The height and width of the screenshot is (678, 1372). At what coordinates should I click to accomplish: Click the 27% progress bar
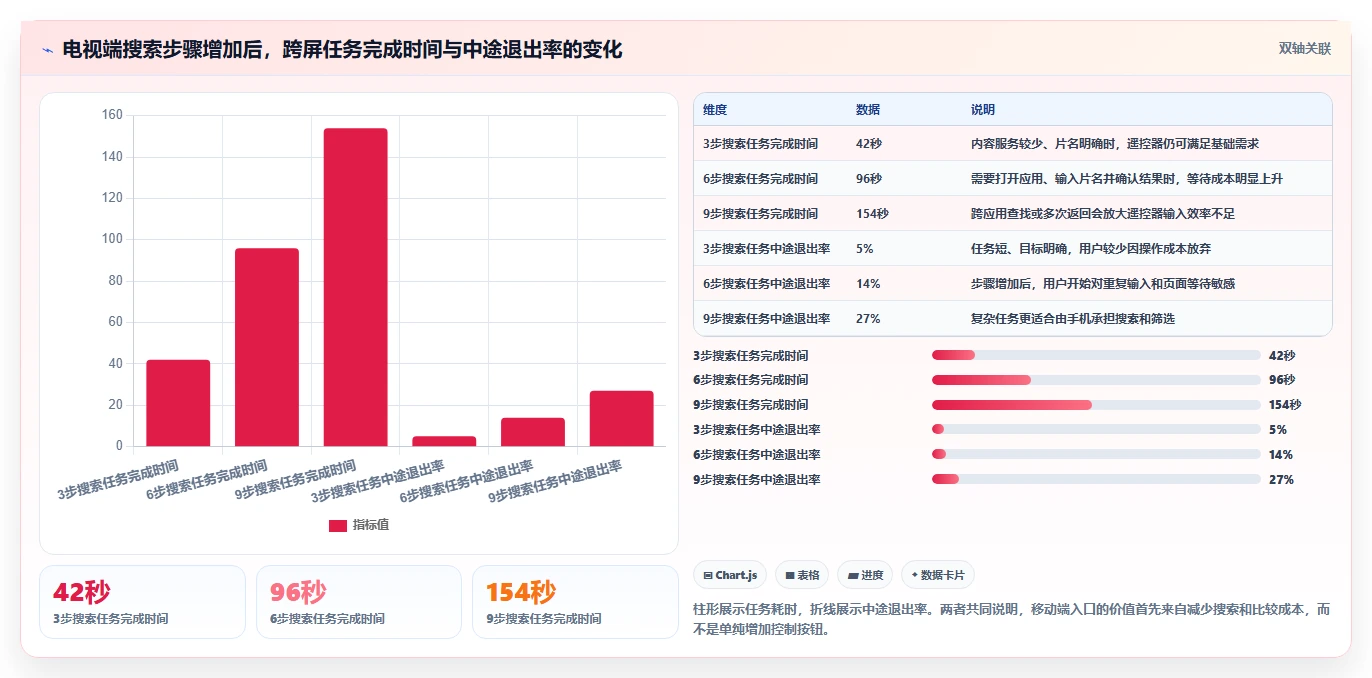pyautogui.click(x=1096, y=480)
